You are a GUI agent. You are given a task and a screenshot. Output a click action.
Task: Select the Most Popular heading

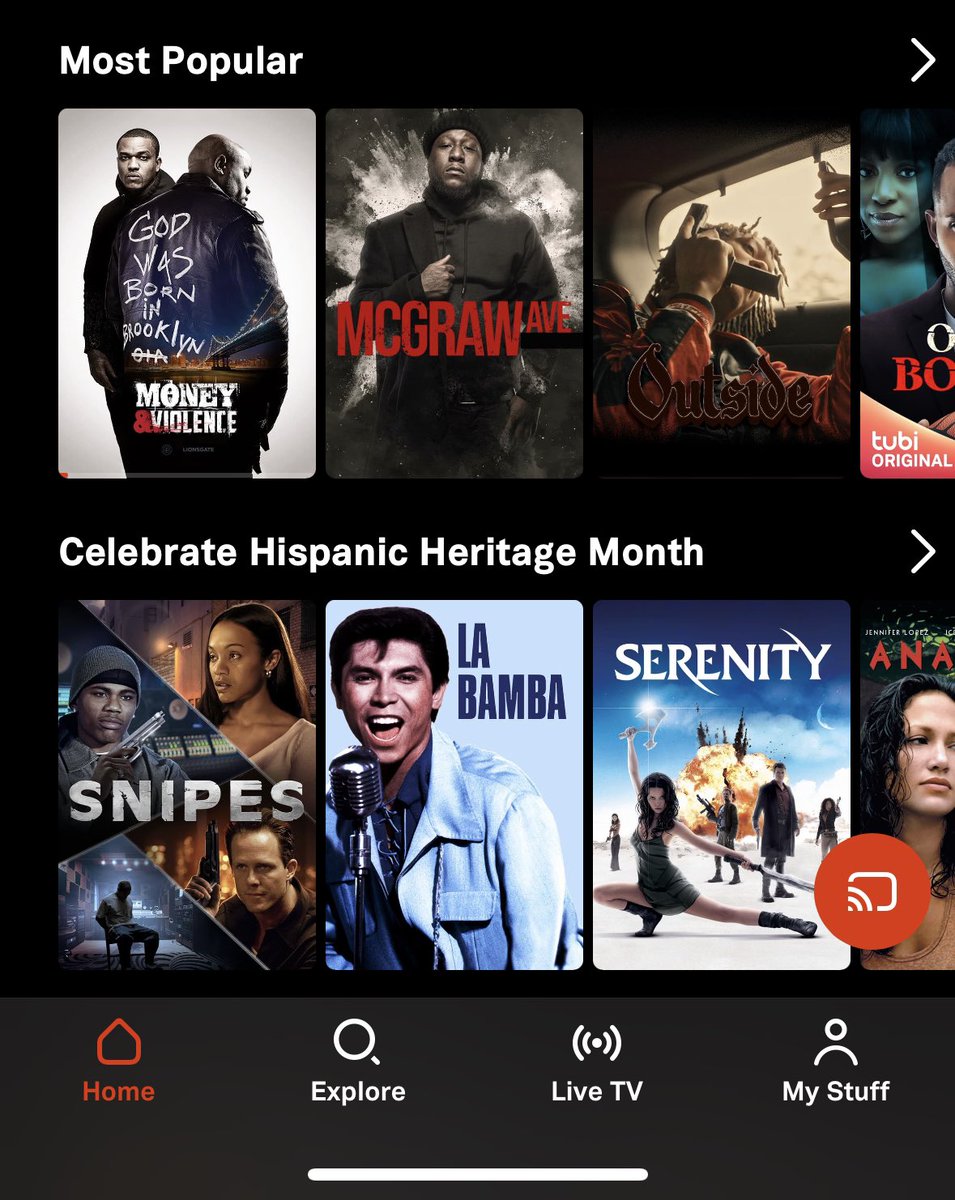[x=181, y=61]
